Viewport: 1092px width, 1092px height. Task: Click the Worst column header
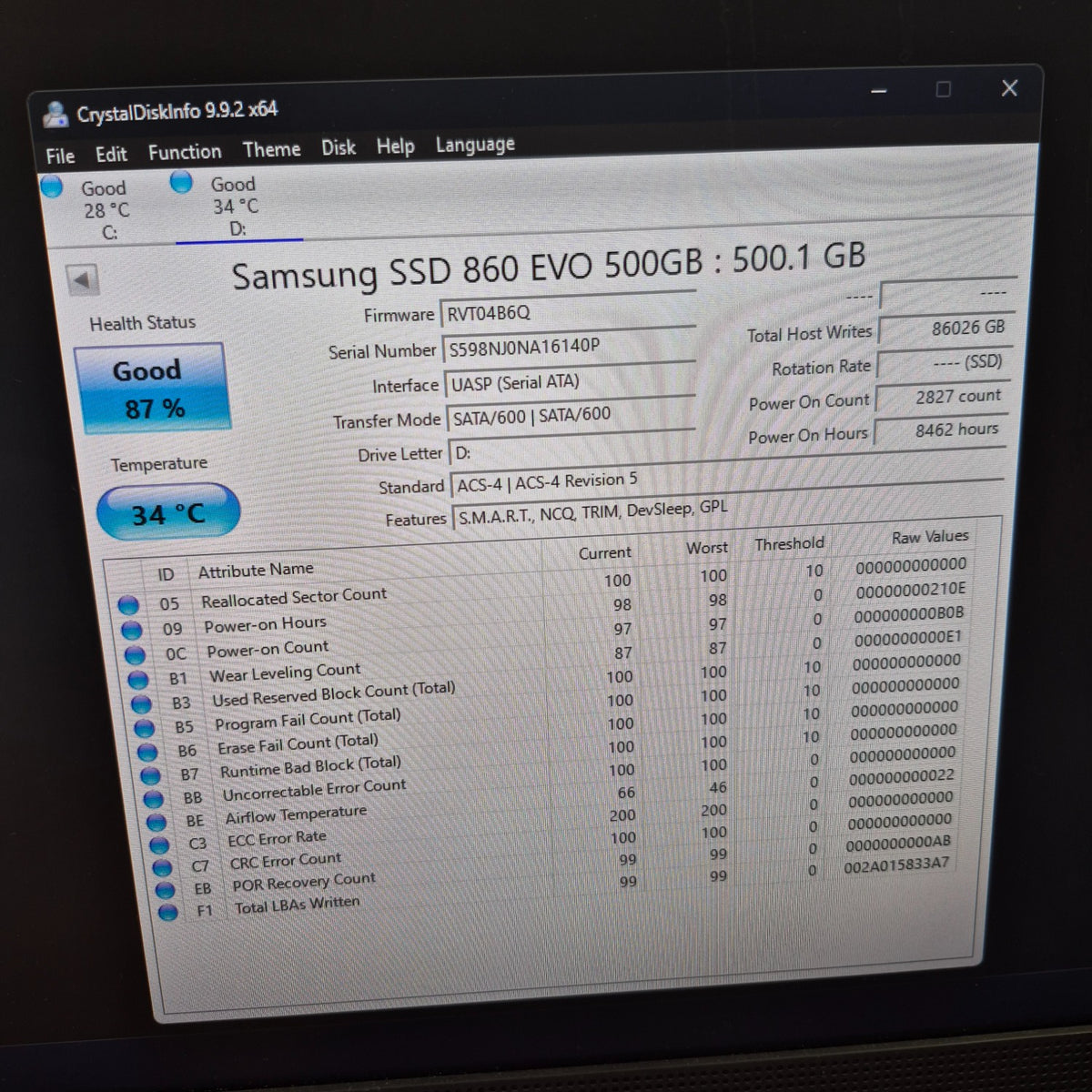(706, 548)
